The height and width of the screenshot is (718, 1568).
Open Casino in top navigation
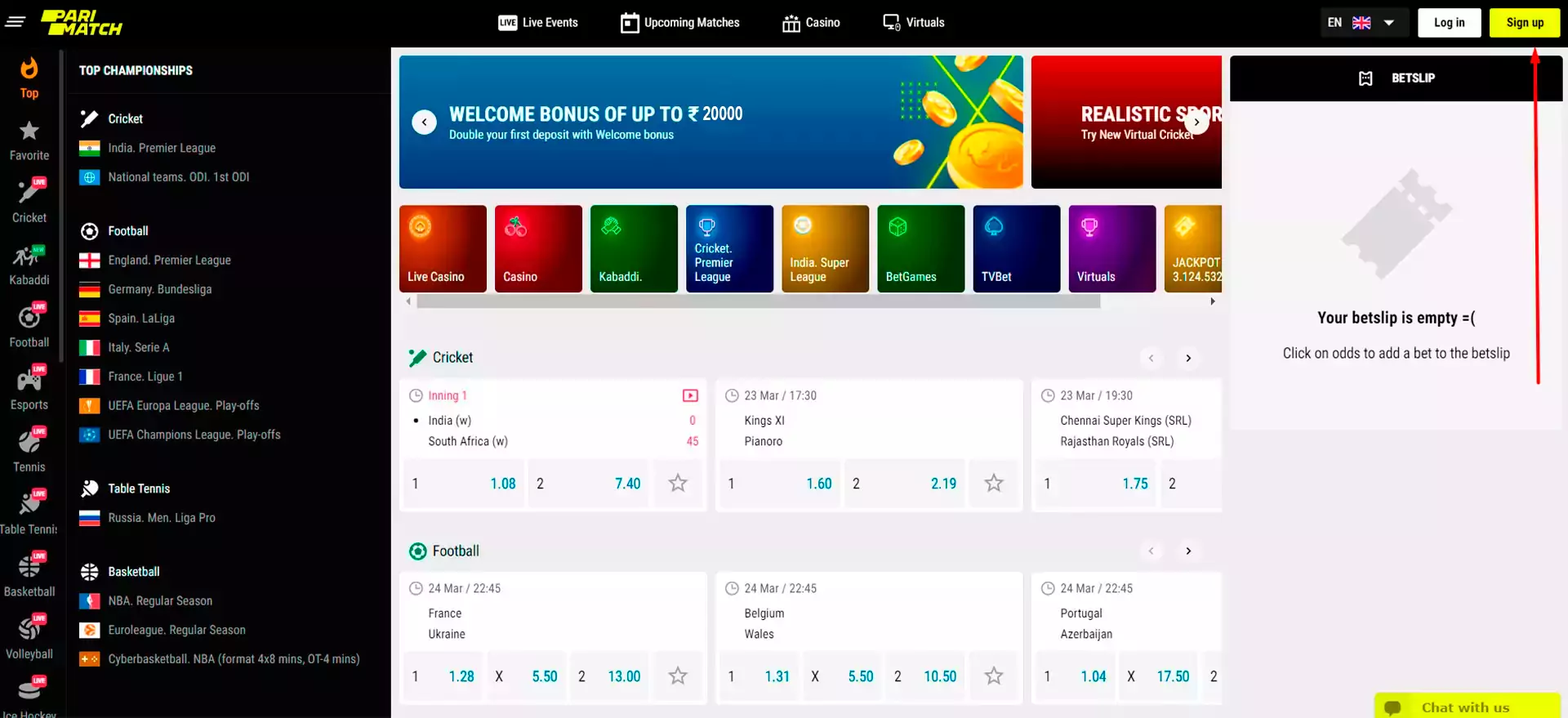(811, 23)
